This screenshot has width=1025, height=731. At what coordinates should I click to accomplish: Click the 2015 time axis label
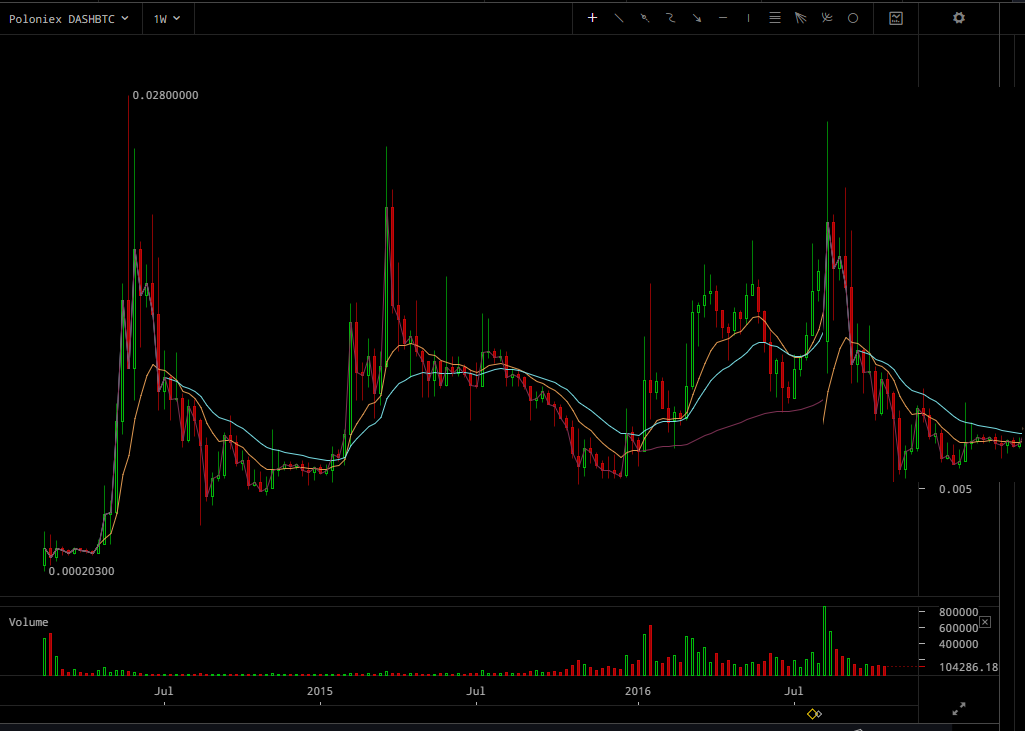pyautogui.click(x=320, y=691)
